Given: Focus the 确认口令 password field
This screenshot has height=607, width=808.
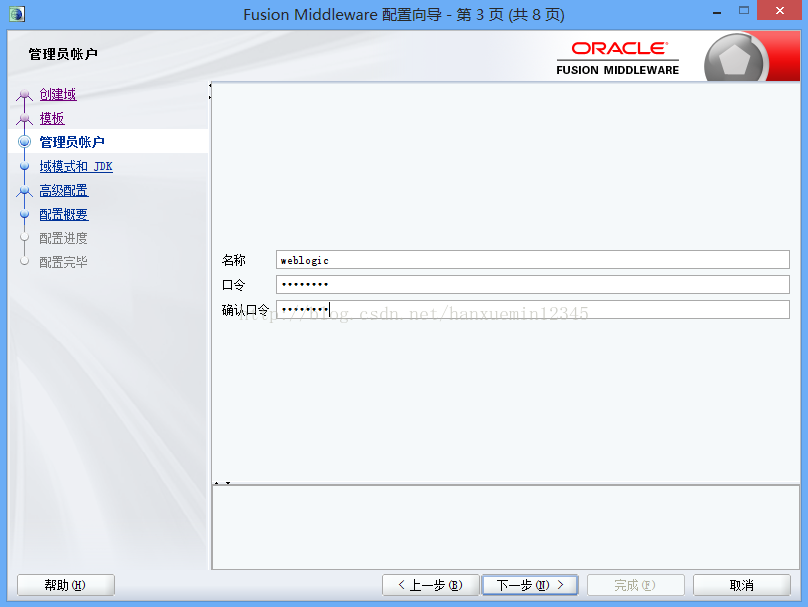Looking at the screenshot, I should coord(533,310).
